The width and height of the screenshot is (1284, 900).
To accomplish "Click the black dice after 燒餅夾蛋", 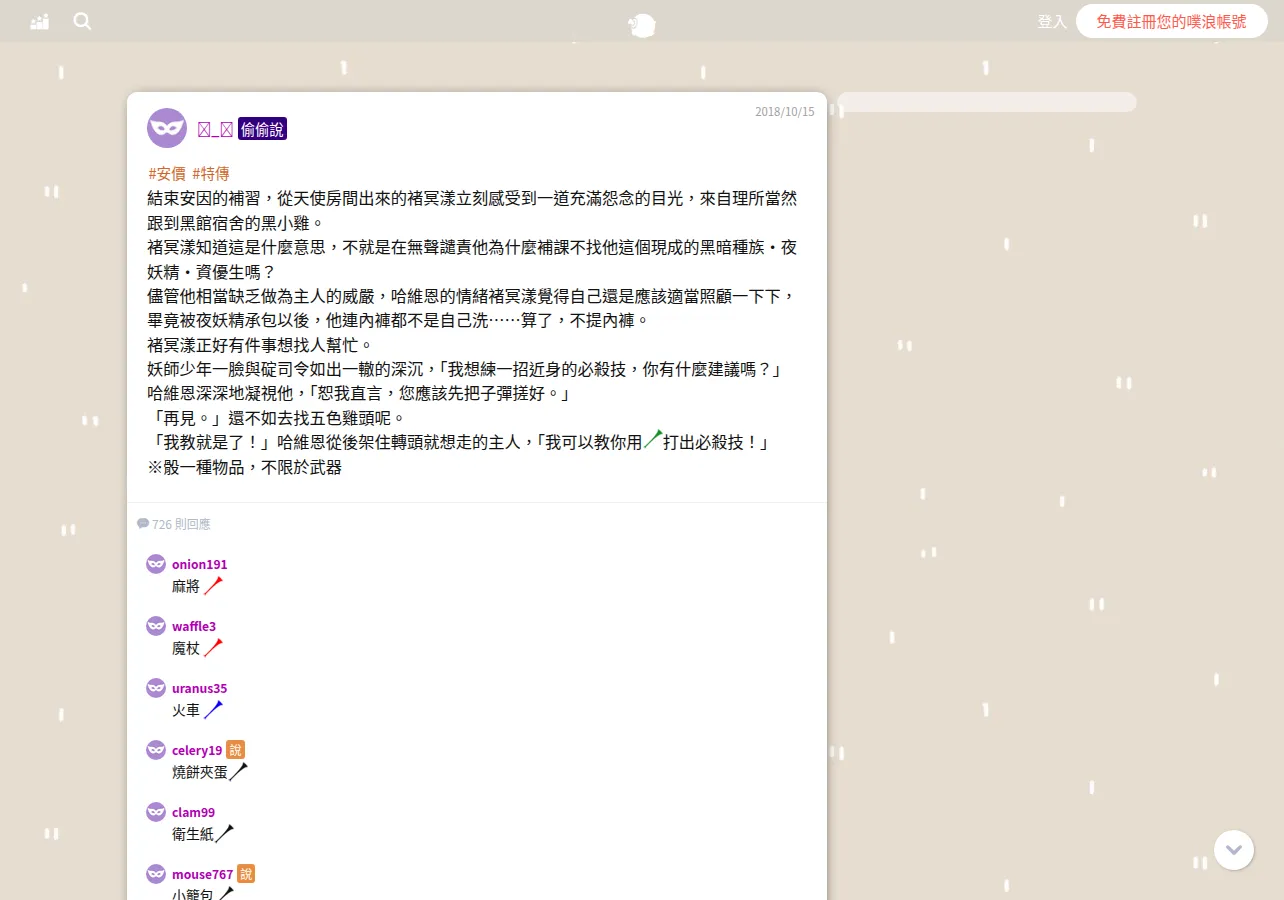I will 238,772.
